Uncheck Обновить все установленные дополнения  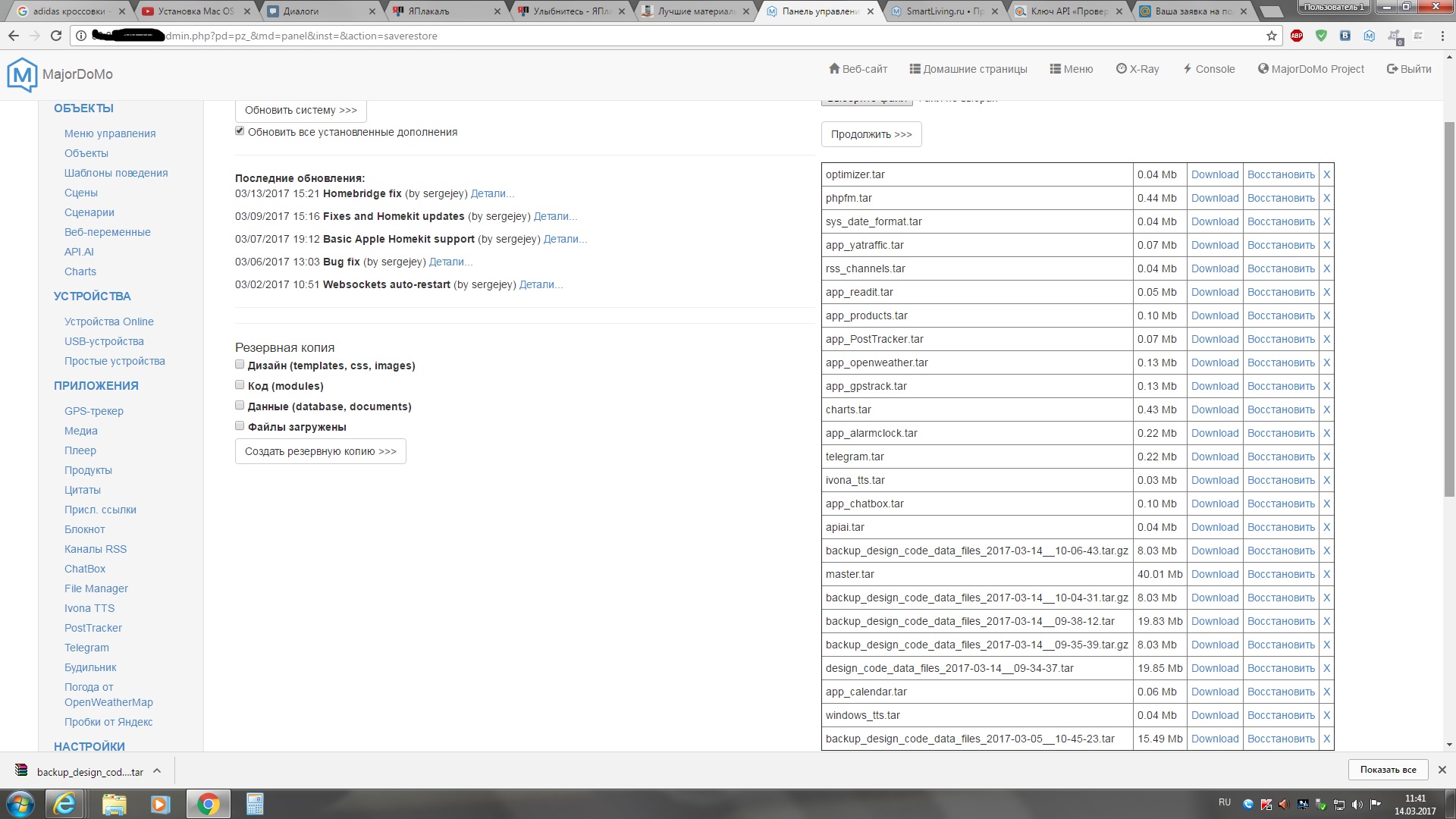pyautogui.click(x=240, y=131)
